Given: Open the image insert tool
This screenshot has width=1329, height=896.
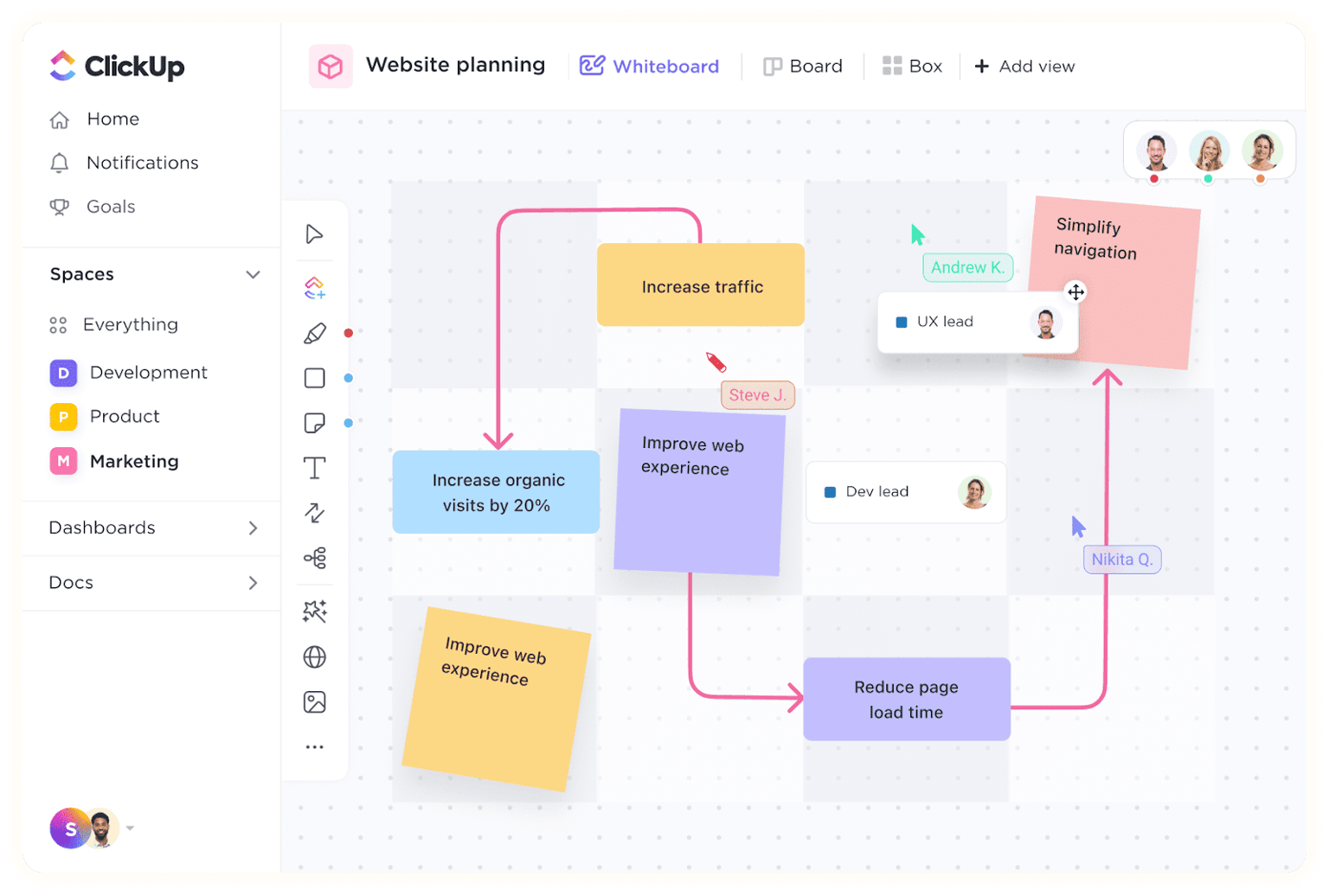Looking at the screenshot, I should (314, 701).
